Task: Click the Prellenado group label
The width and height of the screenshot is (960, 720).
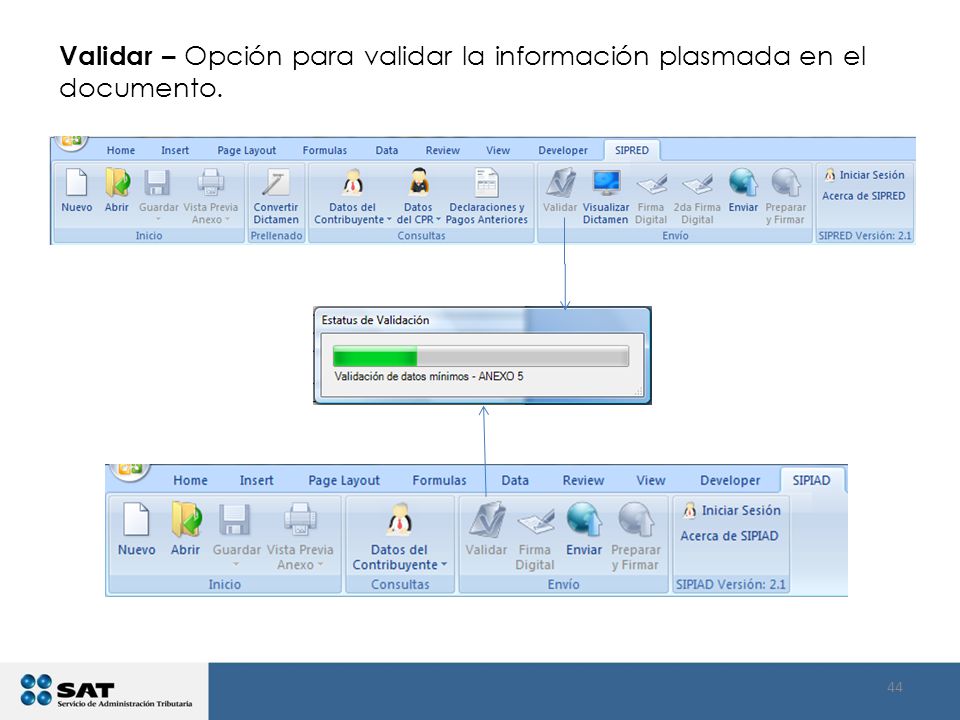Action: 276,236
